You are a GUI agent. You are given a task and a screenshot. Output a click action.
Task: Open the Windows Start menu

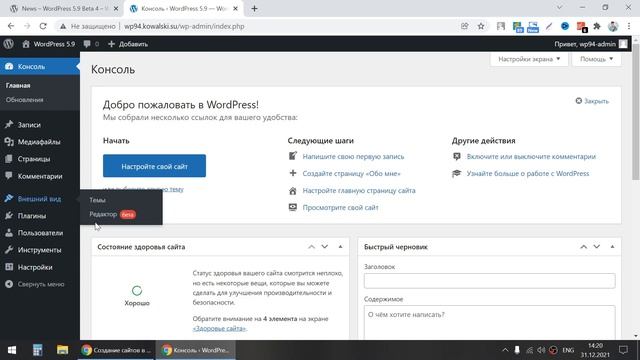[x=12, y=350]
